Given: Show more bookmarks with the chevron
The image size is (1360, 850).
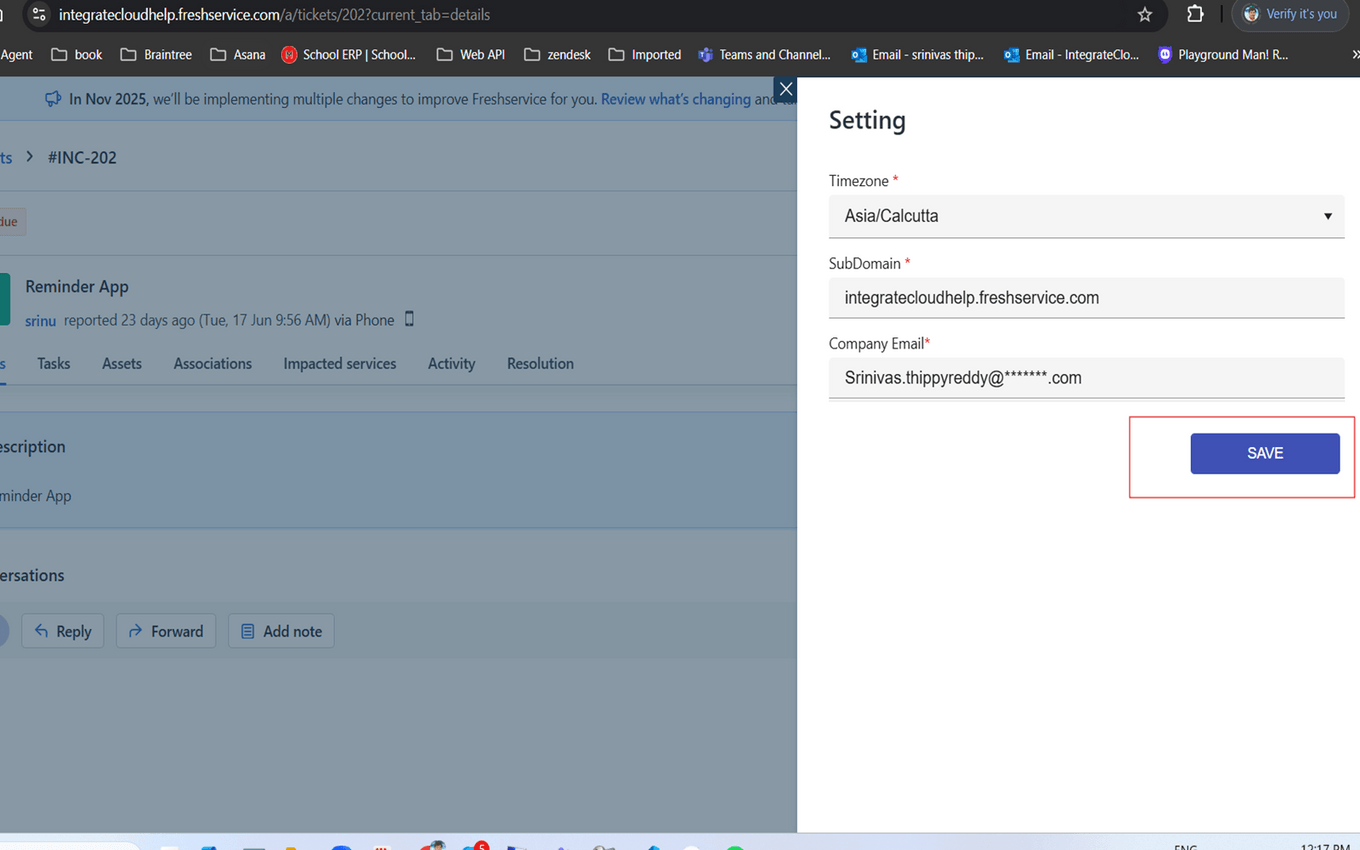Looking at the screenshot, I should 1354,55.
